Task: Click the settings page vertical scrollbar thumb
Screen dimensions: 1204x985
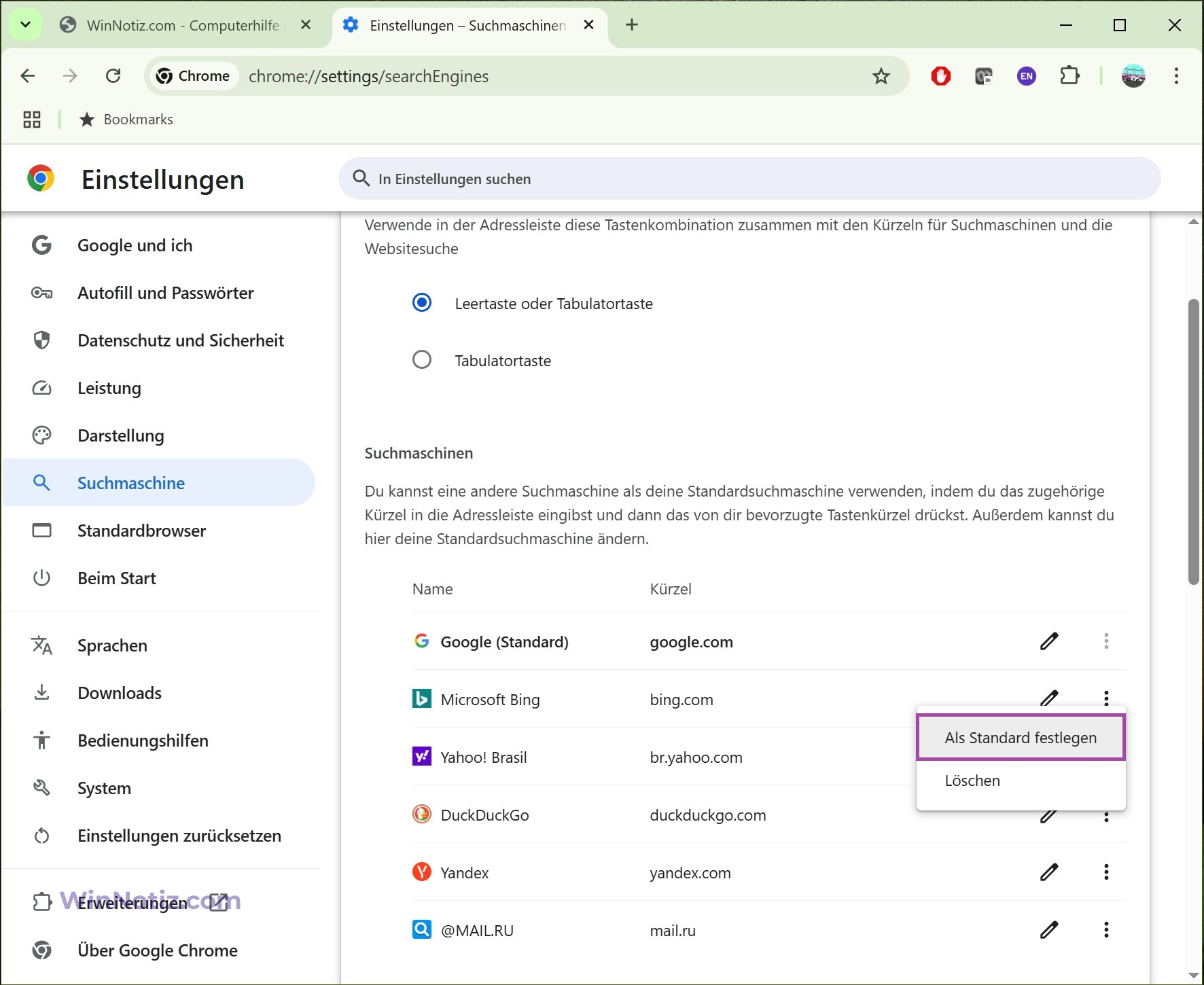Action: (1194, 442)
